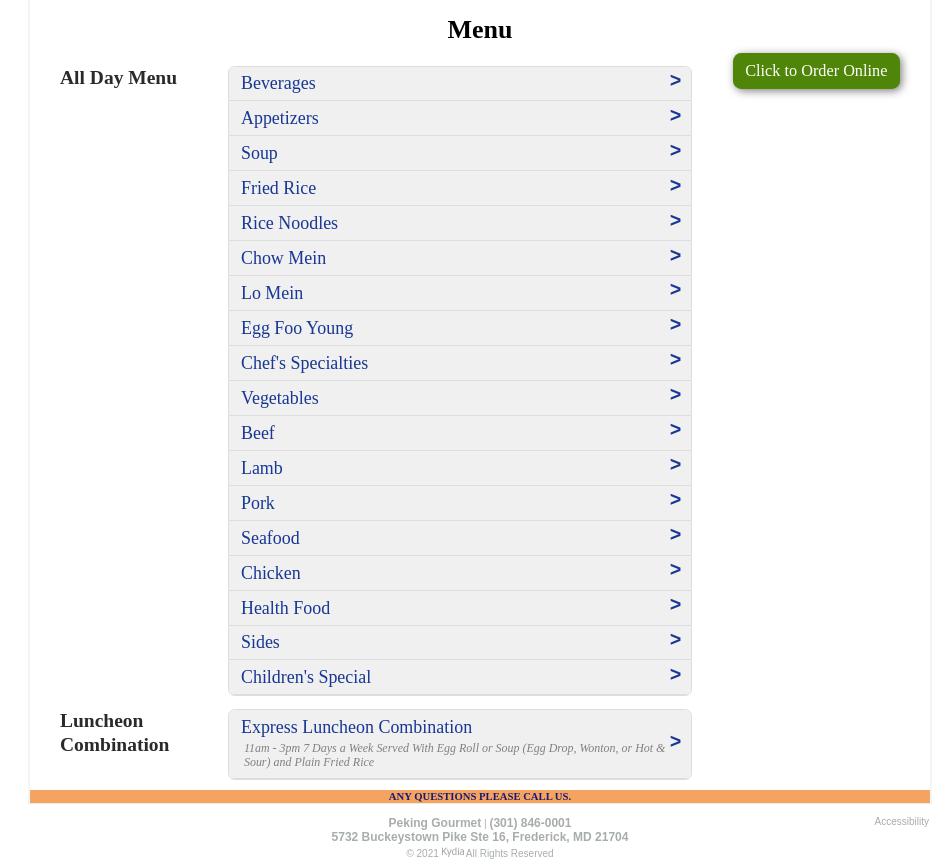Click the chevron next to Chow Mein

tap(675, 256)
